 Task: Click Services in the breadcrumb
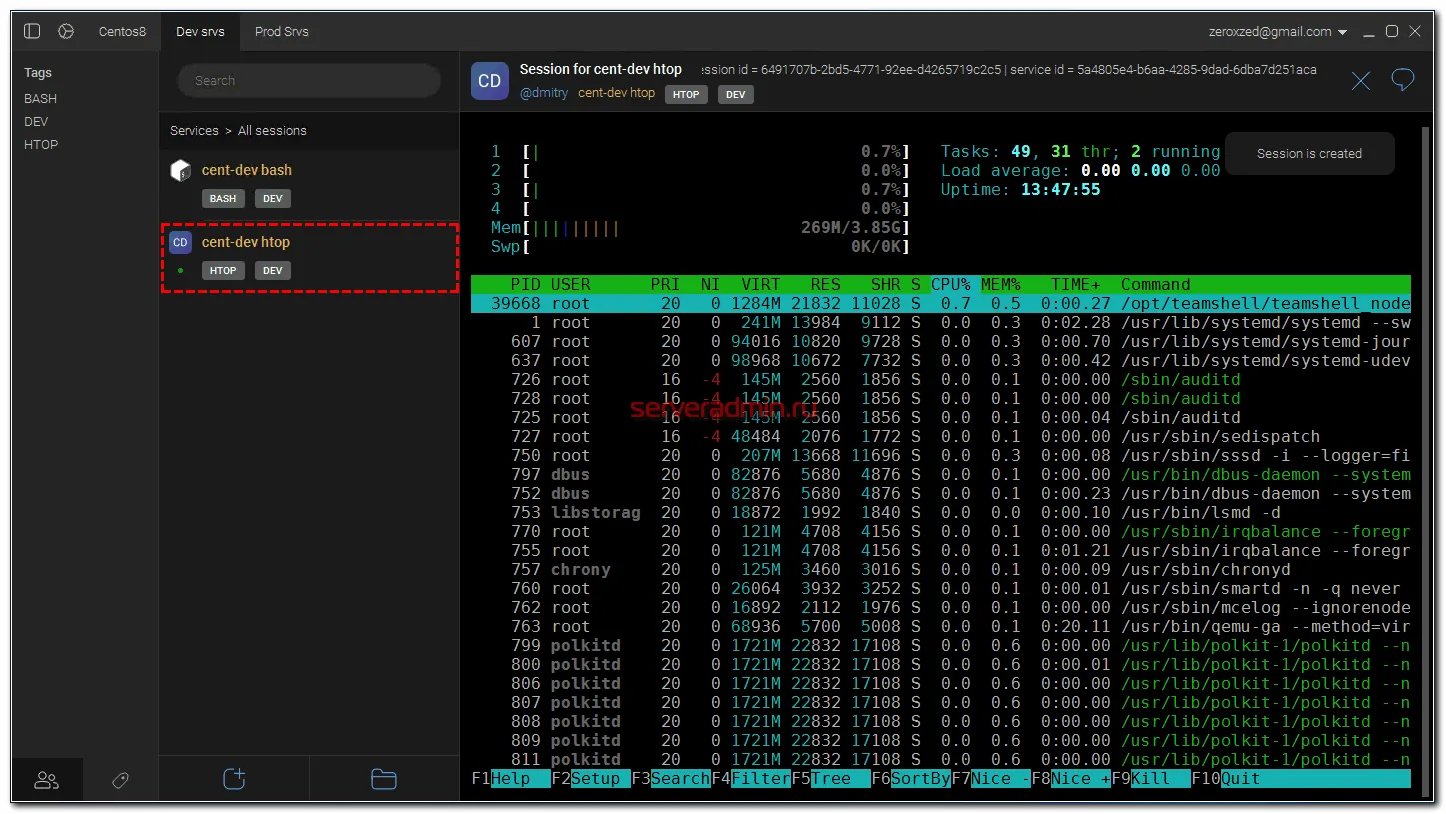coord(194,131)
